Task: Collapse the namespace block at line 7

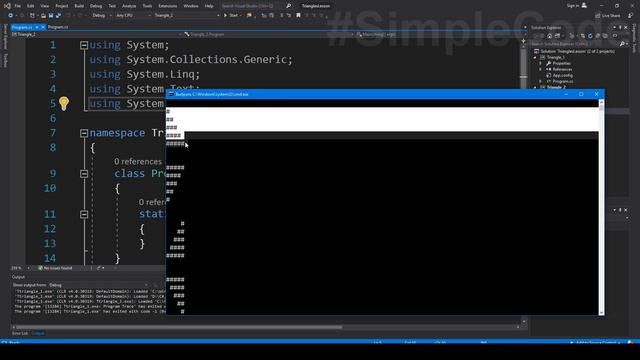Action: coord(84,133)
